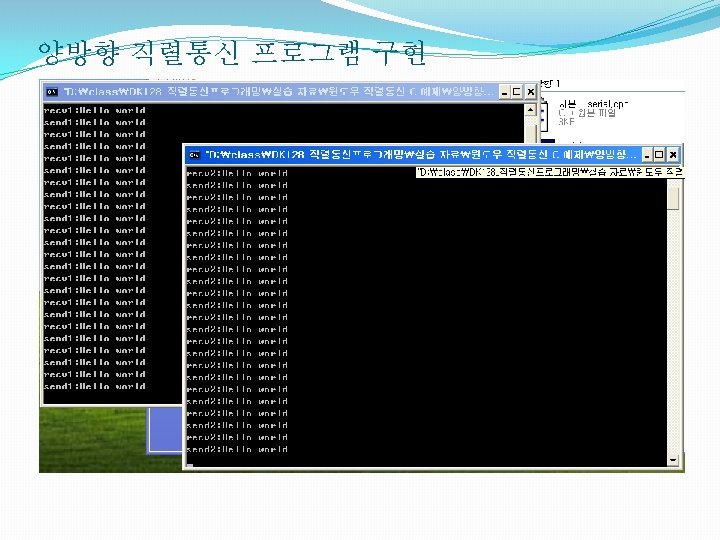
Task: Minimize the front console window showing recv2 lines
Action: (647, 155)
